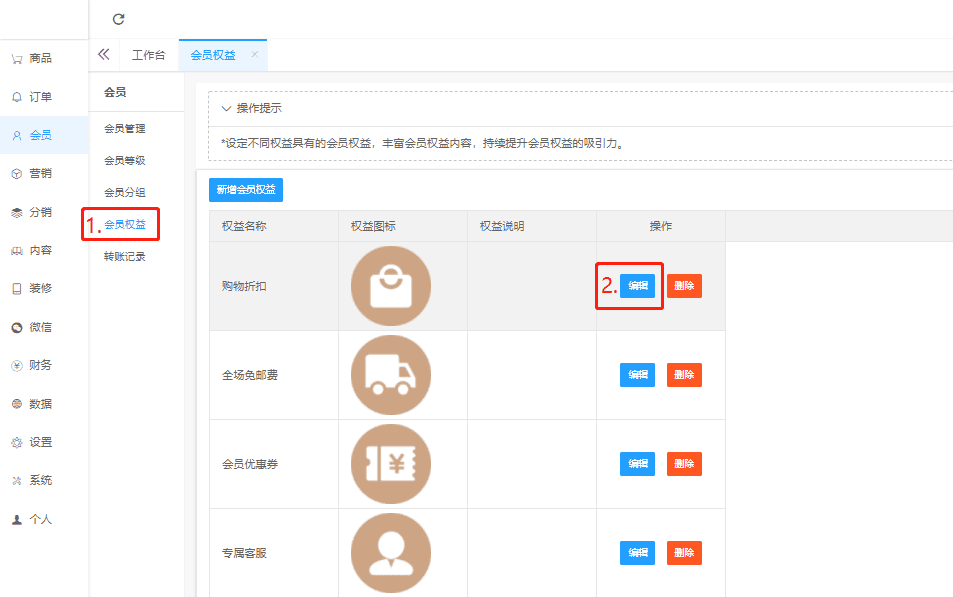Open 转账记录 in the submenu
The height and width of the screenshot is (597, 953).
pos(125,257)
